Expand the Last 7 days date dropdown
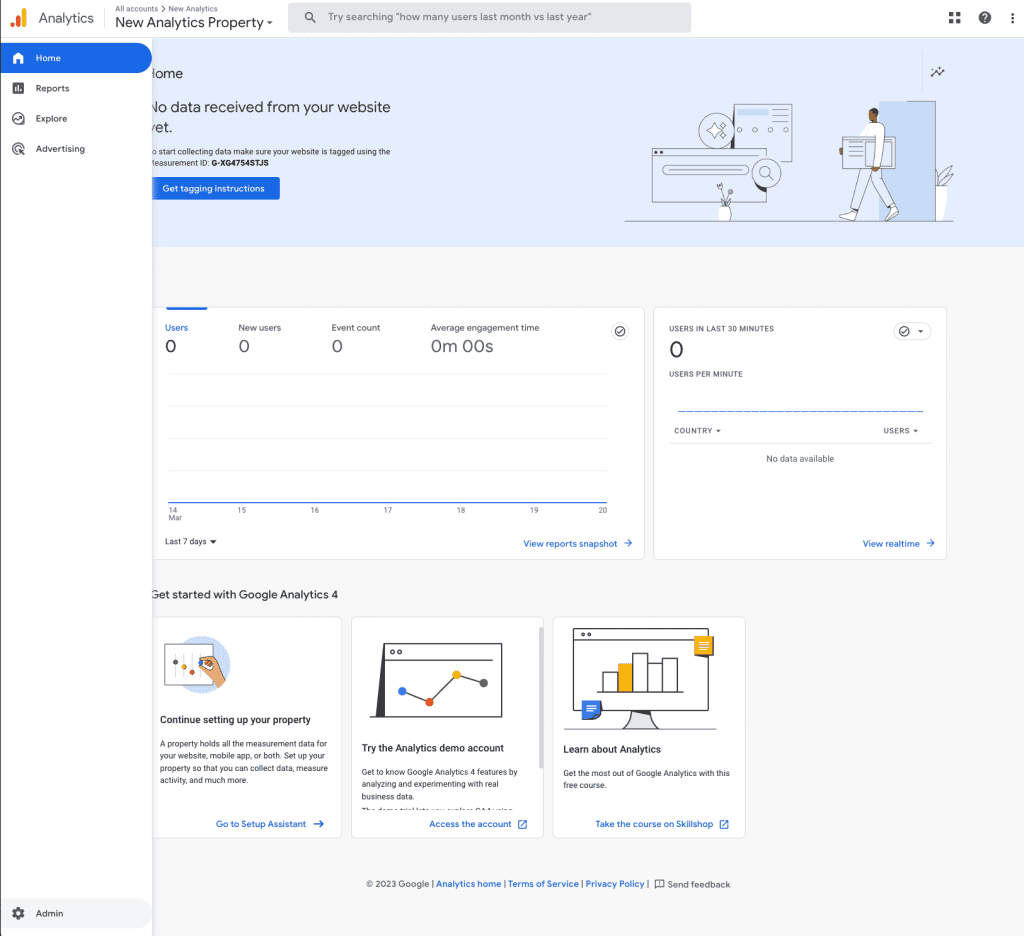1024x936 pixels. click(191, 542)
